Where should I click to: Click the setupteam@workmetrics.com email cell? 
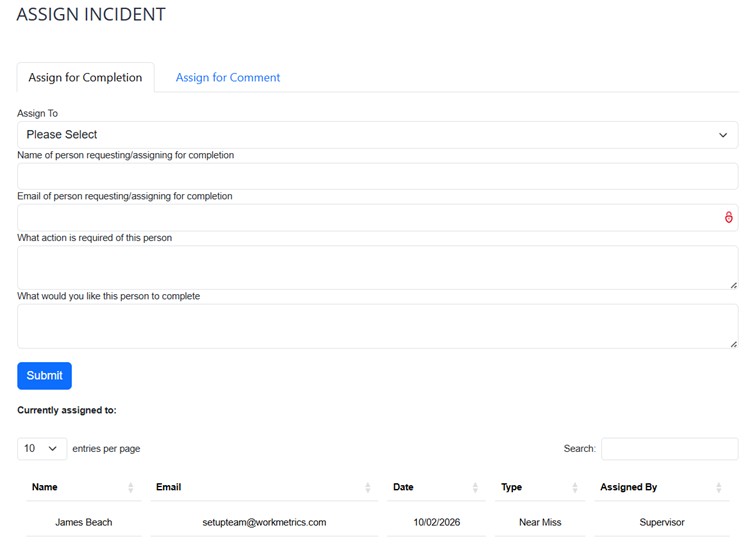tap(264, 523)
